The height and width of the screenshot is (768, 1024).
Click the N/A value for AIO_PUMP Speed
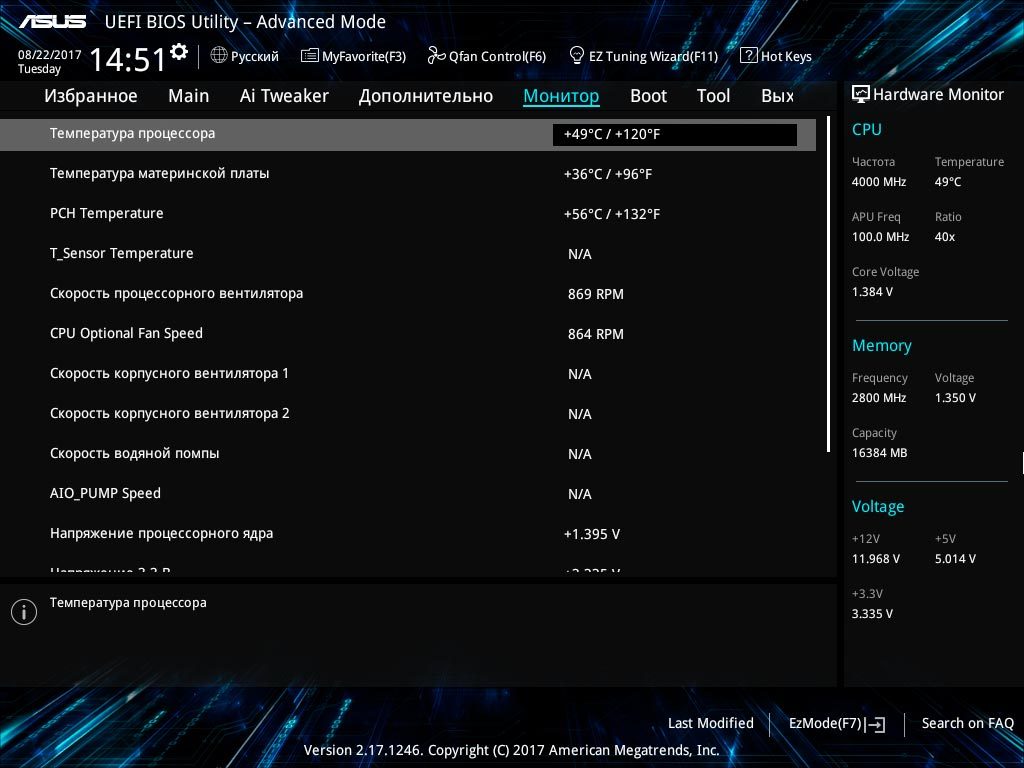tap(580, 494)
